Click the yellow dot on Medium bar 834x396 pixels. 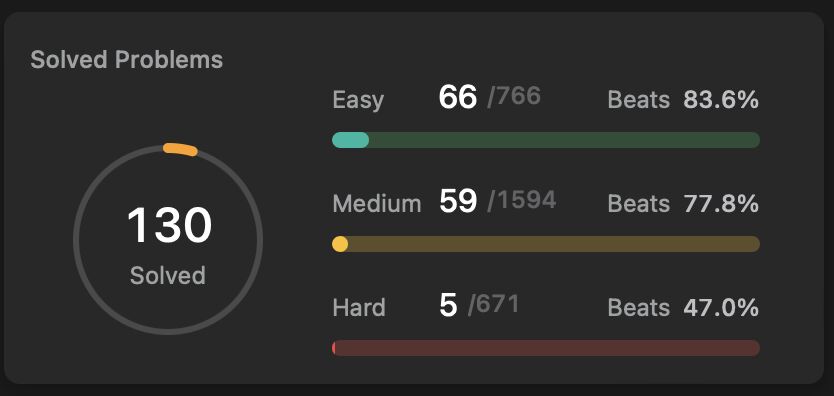pyautogui.click(x=340, y=245)
